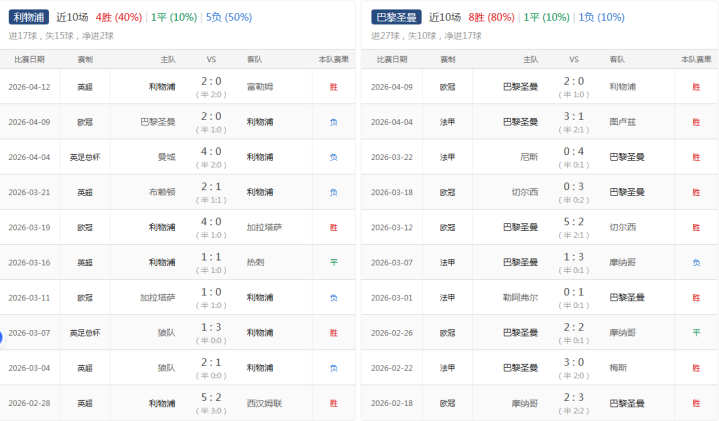This screenshot has width=719, height=421.
Task: Click 摩纳哥 home team in 2026-02-18 row
Action: tap(525, 403)
